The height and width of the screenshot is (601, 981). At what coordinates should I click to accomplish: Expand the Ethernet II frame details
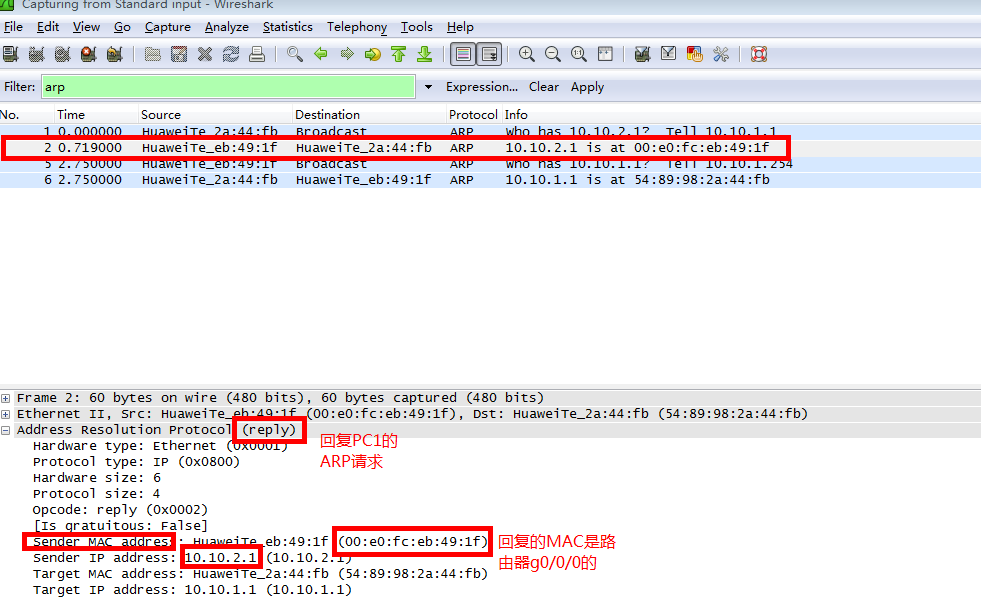pyautogui.click(x=8, y=413)
